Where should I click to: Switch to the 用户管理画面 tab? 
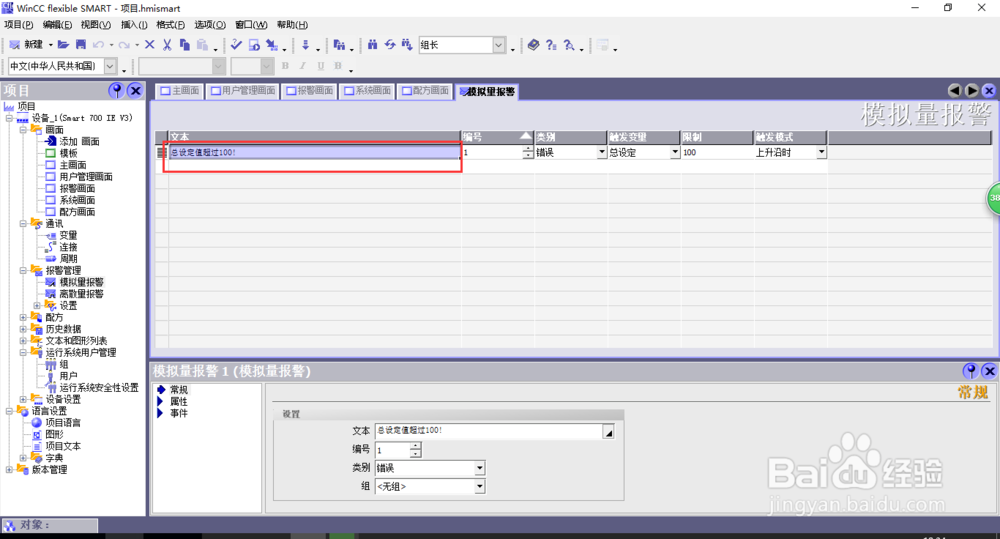coord(243,91)
